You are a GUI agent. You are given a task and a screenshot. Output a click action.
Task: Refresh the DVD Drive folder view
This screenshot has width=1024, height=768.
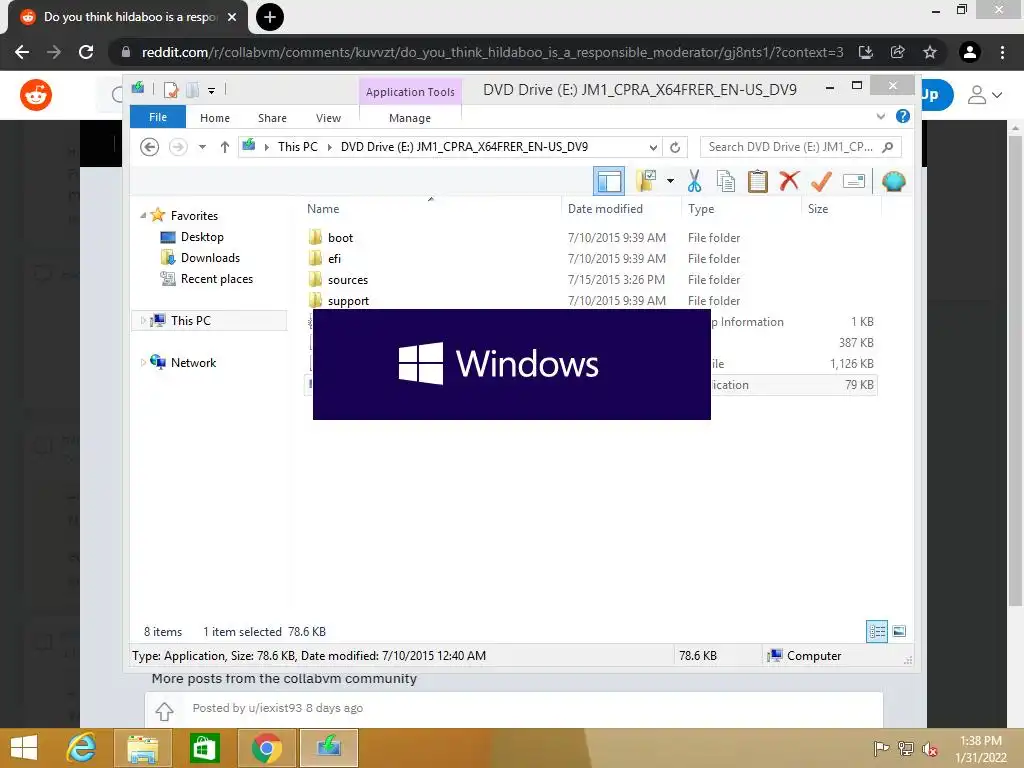[675, 147]
